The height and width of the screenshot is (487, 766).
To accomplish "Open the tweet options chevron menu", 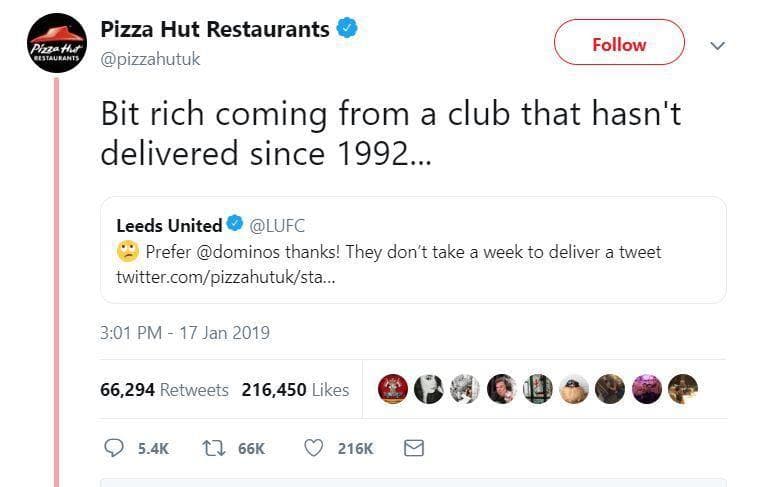I will [x=717, y=45].
